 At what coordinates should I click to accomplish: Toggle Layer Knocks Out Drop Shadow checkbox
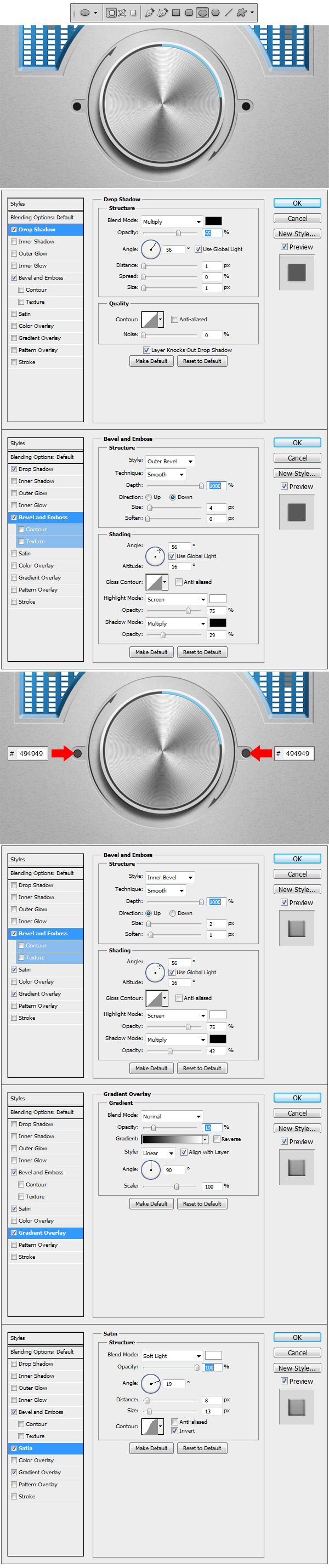147,350
